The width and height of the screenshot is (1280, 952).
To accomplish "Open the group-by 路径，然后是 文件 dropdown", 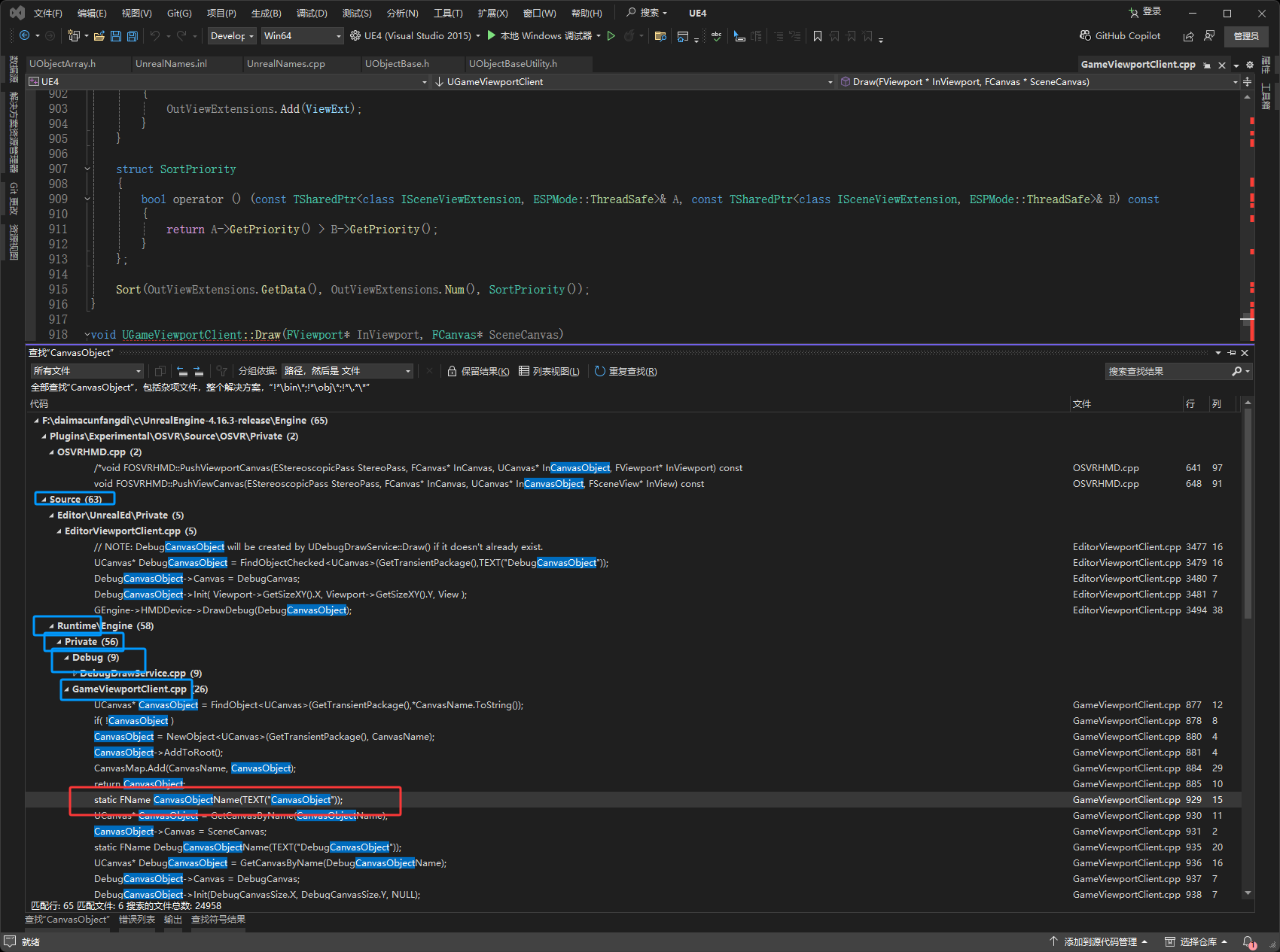I will point(347,371).
